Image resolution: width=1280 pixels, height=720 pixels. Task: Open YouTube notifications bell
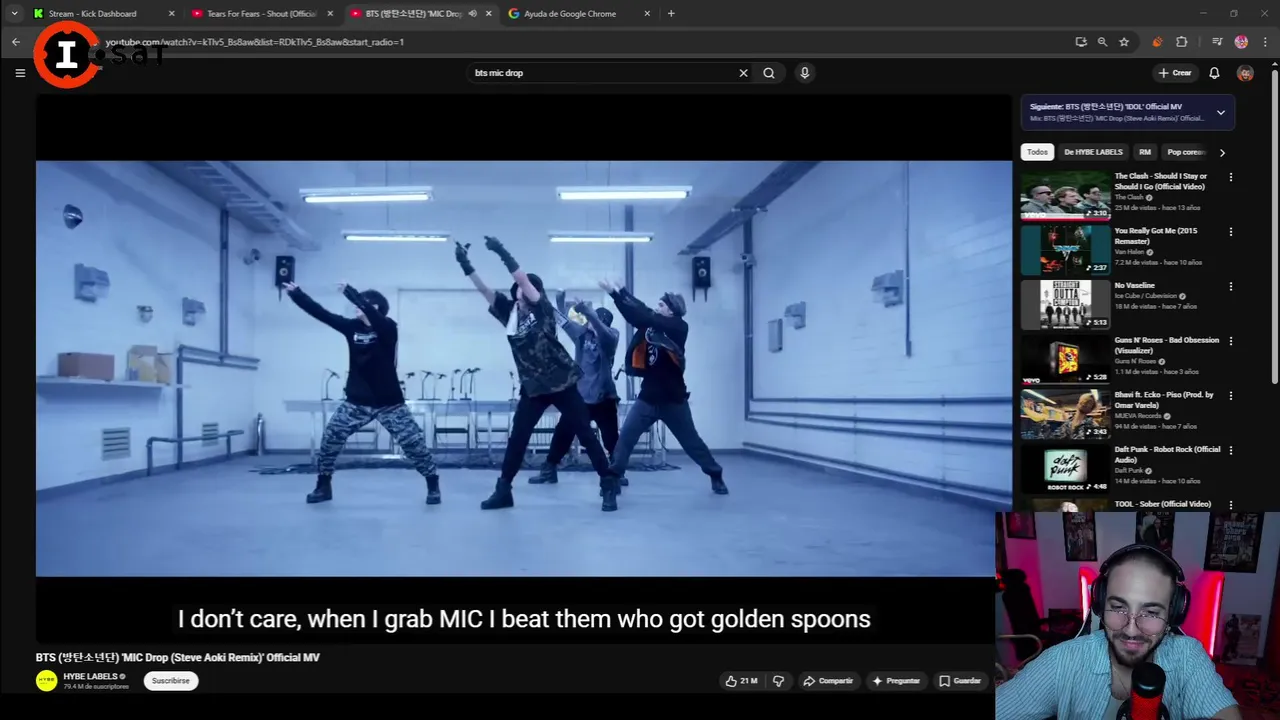click(x=1214, y=73)
